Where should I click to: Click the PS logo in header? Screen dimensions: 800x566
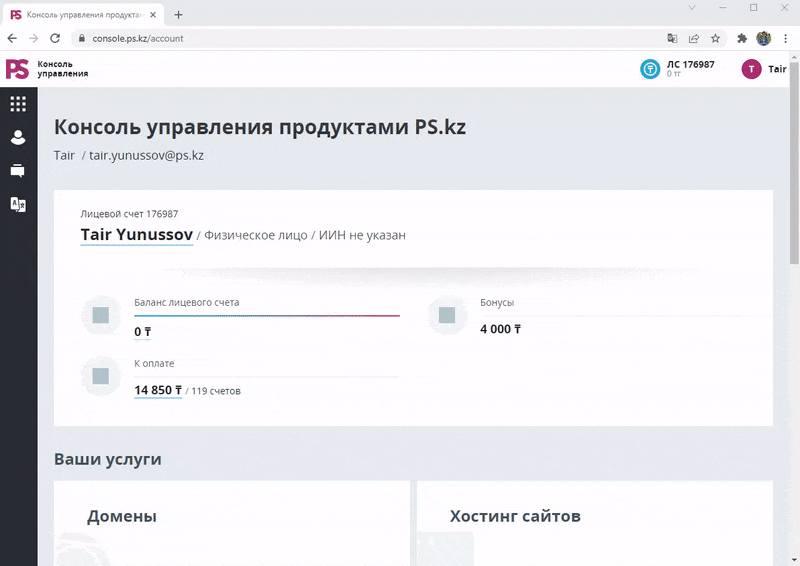(x=17, y=69)
